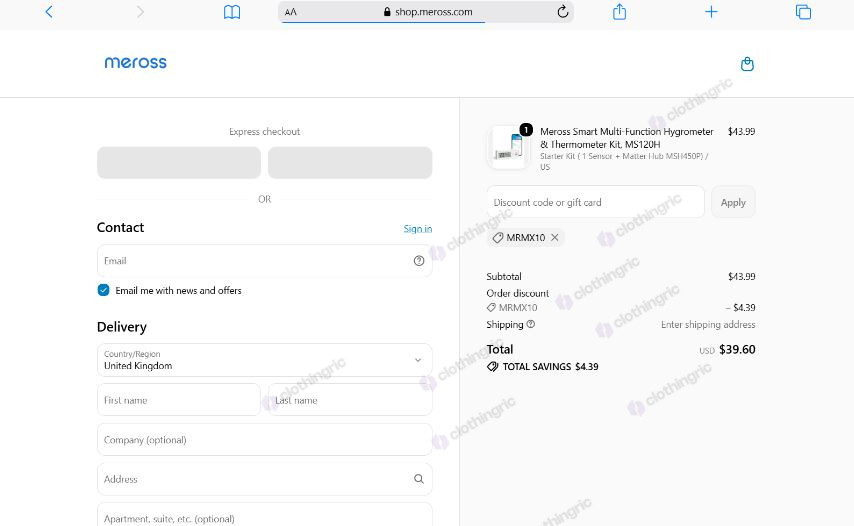Open the shopping bag cart icon

point(747,64)
